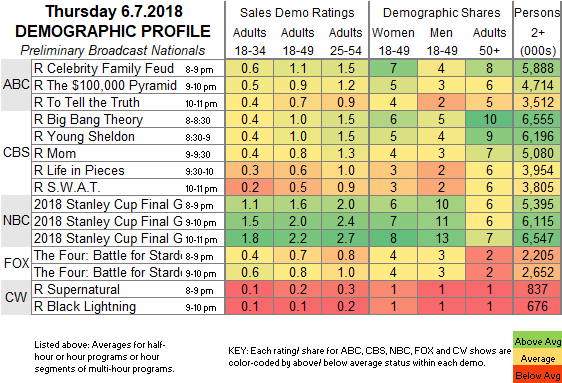Click the R Young Sheldon program name

pyautogui.click(x=85, y=137)
